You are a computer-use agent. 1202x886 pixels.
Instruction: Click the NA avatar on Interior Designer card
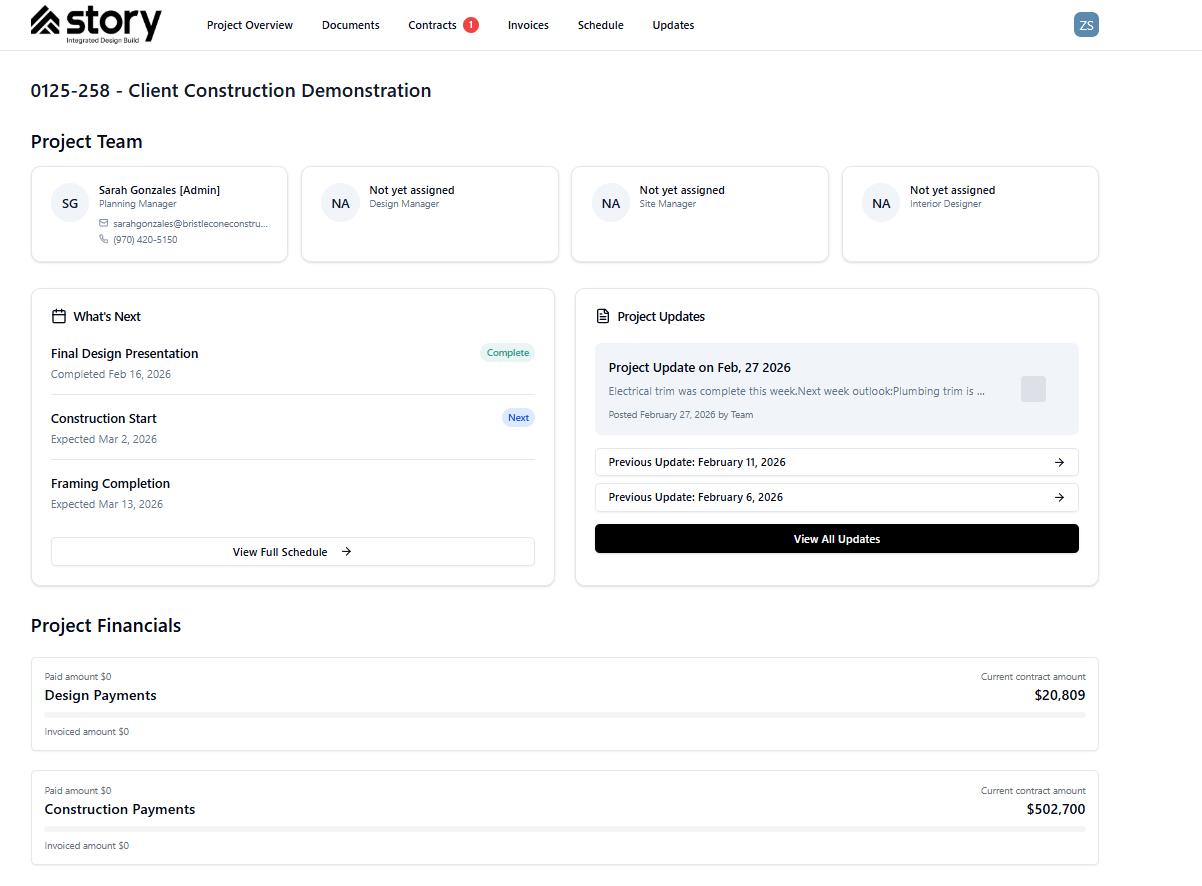pos(881,203)
